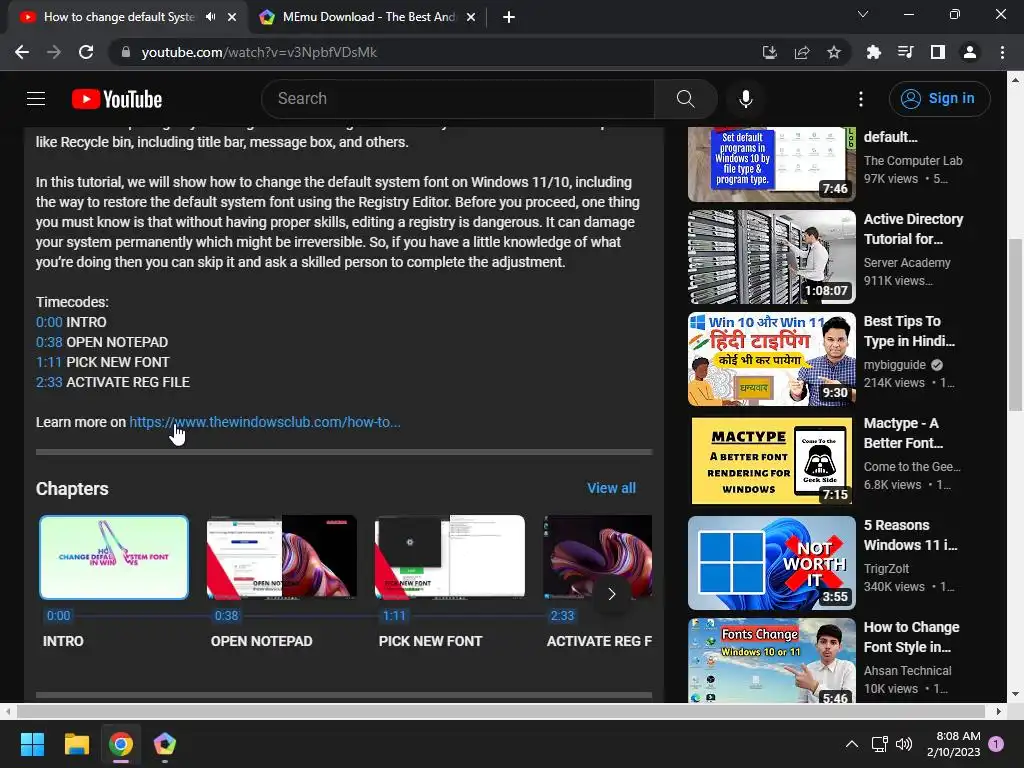Jump to 1:11 PICK NEW FONT timecode
The height and width of the screenshot is (768, 1024).
[48, 362]
